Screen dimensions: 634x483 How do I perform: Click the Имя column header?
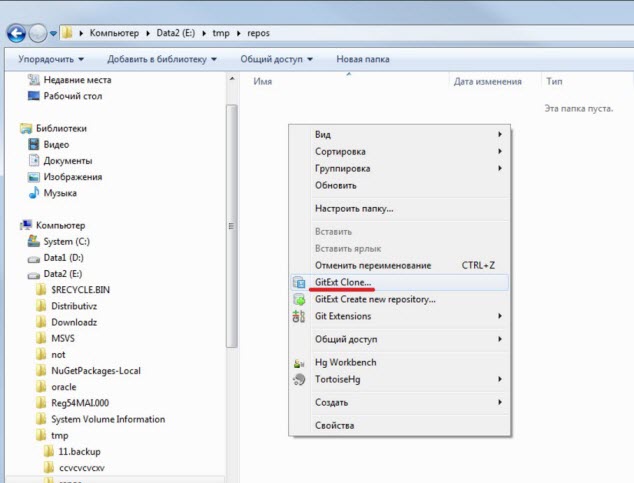tap(264, 81)
